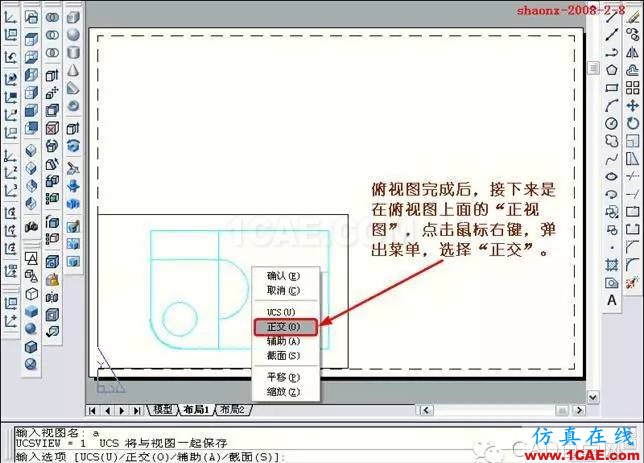Choose 辅助(A) in context menu
The image size is (644, 463).
[284, 341]
